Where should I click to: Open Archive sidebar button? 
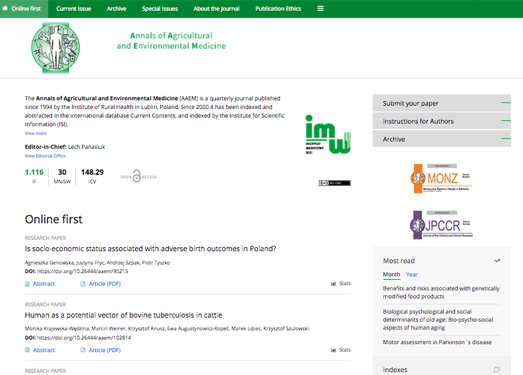(x=442, y=139)
